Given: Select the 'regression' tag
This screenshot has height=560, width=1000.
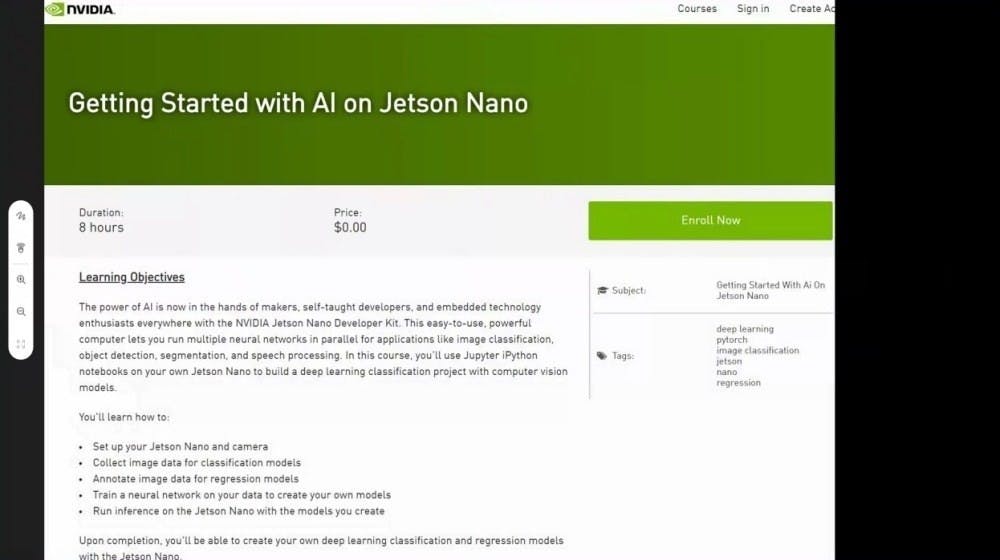Looking at the screenshot, I should click(738, 383).
